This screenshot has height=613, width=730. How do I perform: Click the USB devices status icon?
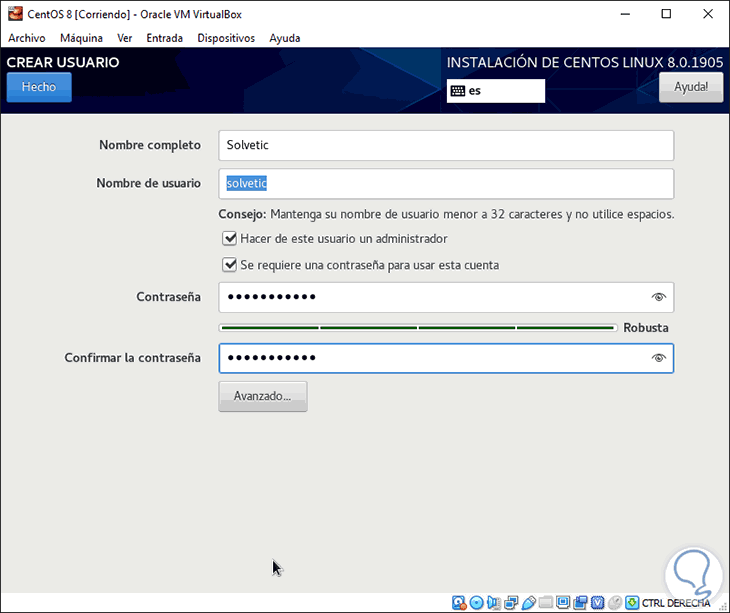[528, 603]
